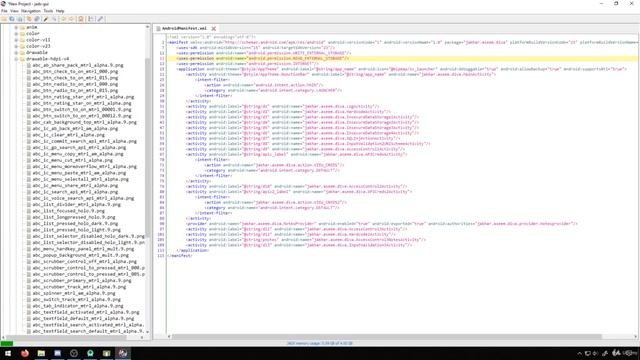640x360 pixels.
Task: Click the Export as gradle project icon
Action: tap(20, 19)
